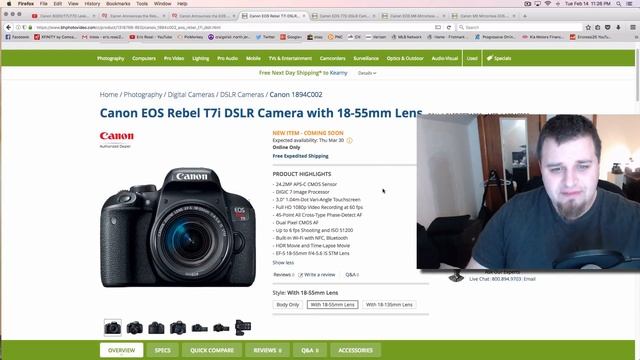This screenshot has height=360, width=640.
Task: Open the bookmarks list icon beside the star
Action: click(x=598, y=27)
